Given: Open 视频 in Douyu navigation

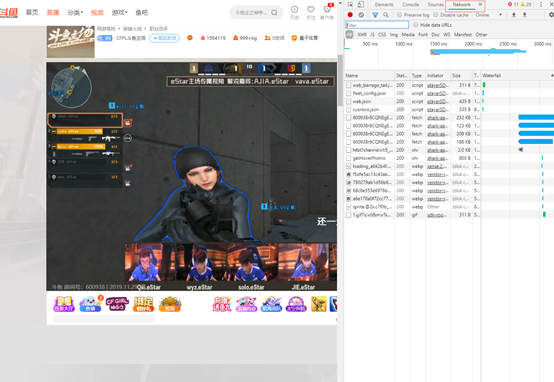Looking at the screenshot, I should [x=97, y=13].
